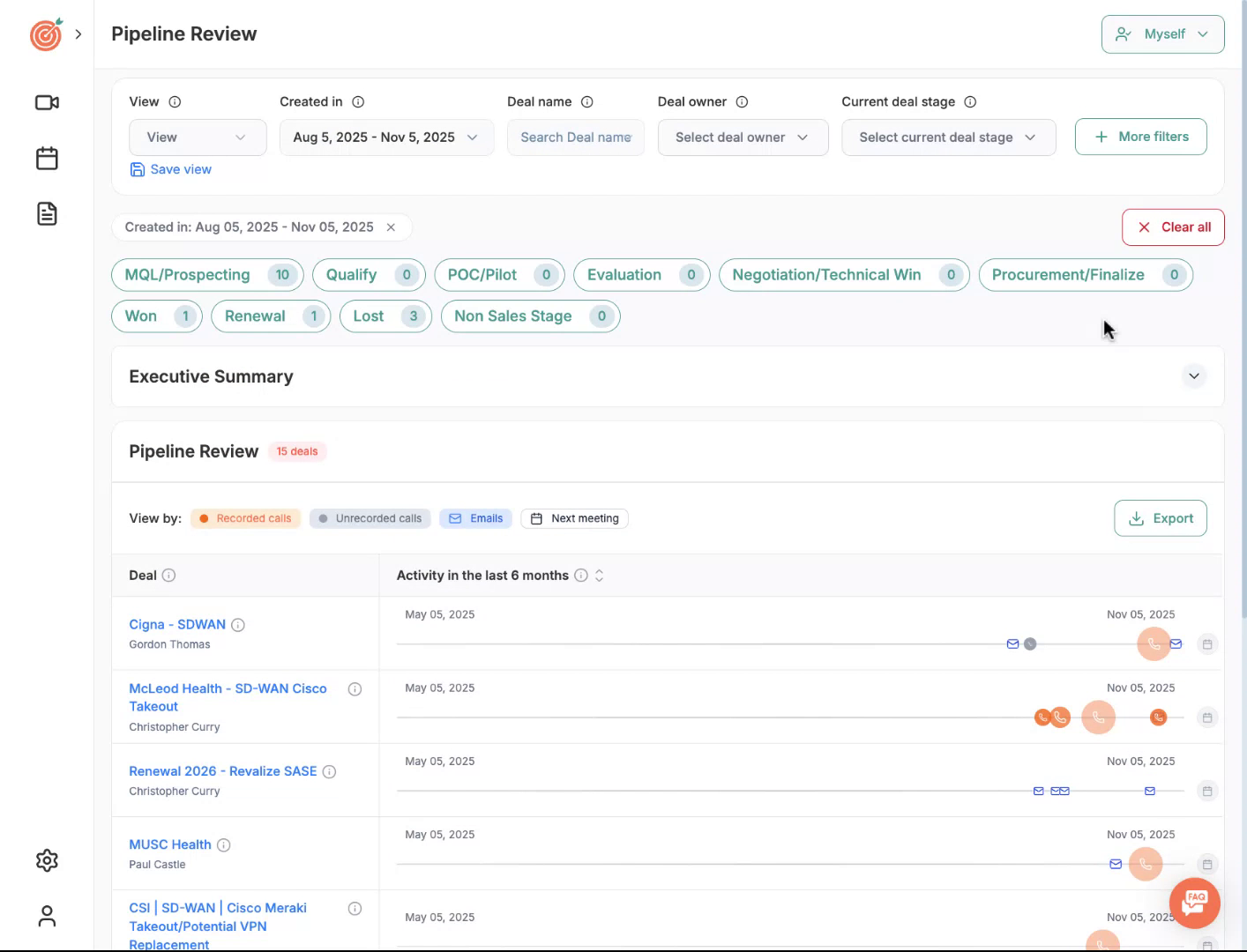
Task: Click the large call marker on McLeod Health timeline
Action: coord(1098,718)
